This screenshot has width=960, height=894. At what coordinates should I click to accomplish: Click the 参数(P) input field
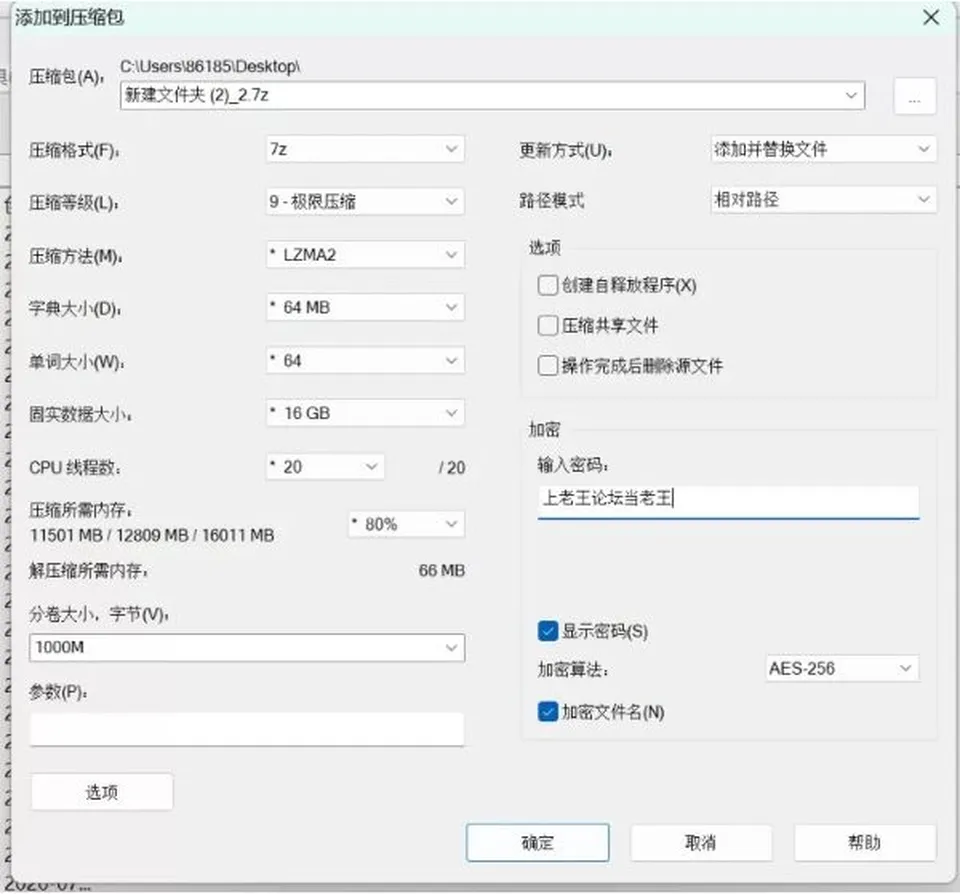coord(247,729)
